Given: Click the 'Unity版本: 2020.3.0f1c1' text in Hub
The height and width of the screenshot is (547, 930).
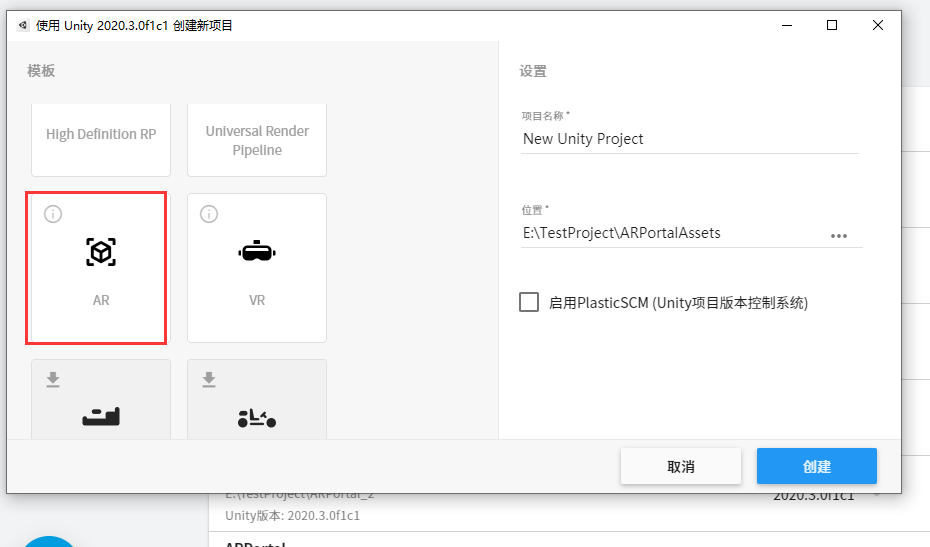Looking at the screenshot, I should tap(292, 516).
